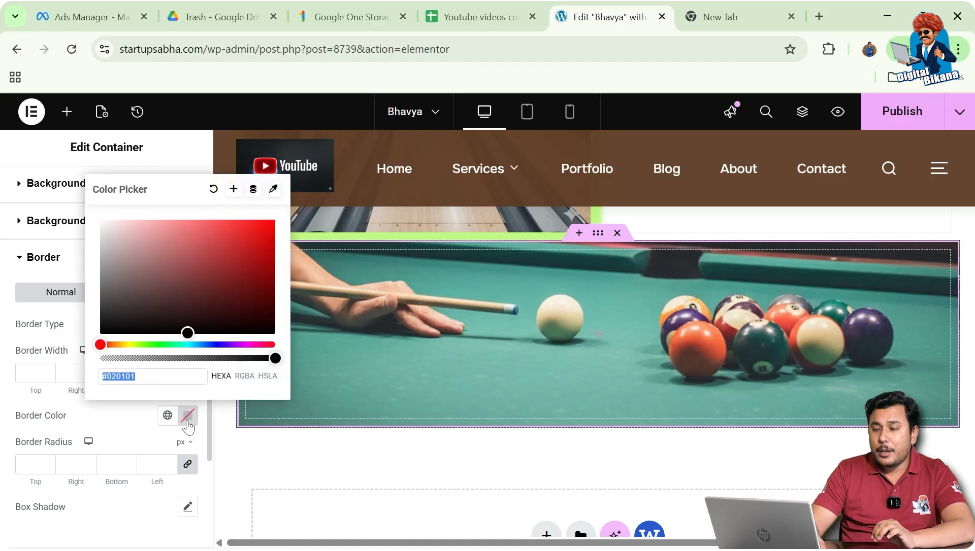Toggle the Border Radius link values icon
This screenshot has height=551, width=975.
coord(187,465)
